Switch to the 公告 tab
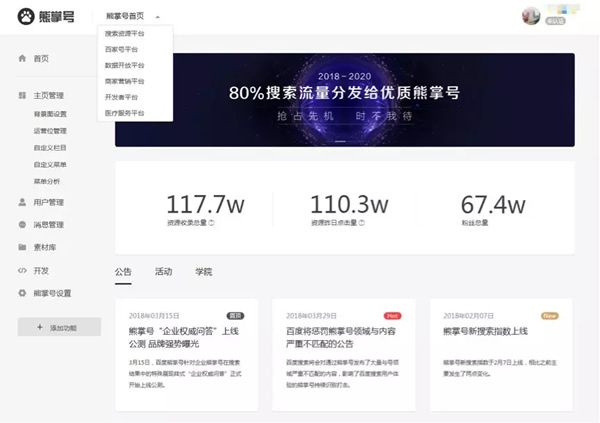The image size is (600, 423). [123, 272]
